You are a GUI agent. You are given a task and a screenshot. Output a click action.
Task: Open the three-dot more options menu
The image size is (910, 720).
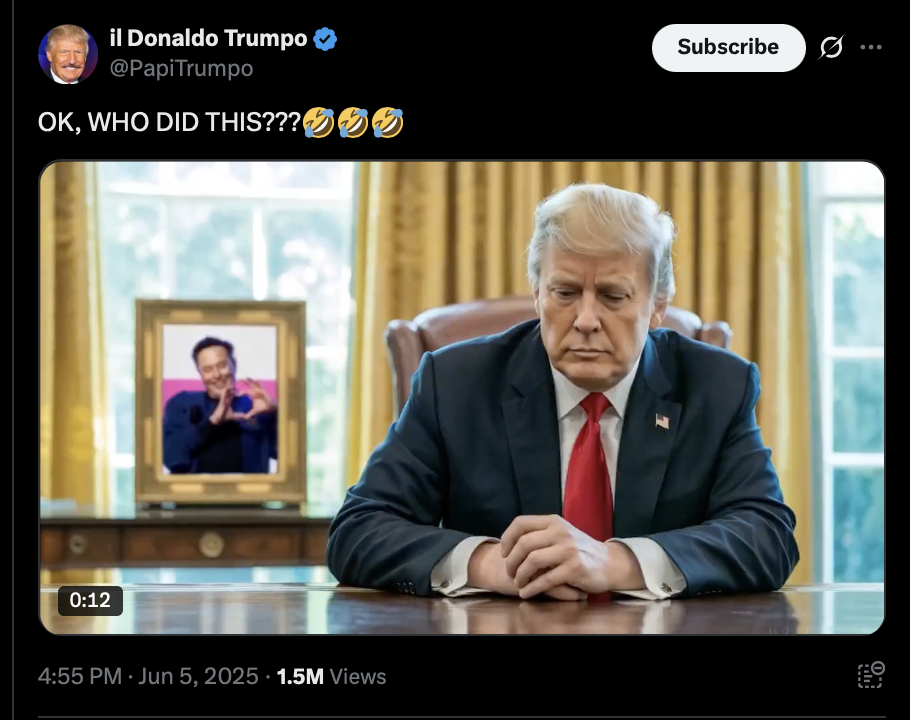tap(871, 48)
